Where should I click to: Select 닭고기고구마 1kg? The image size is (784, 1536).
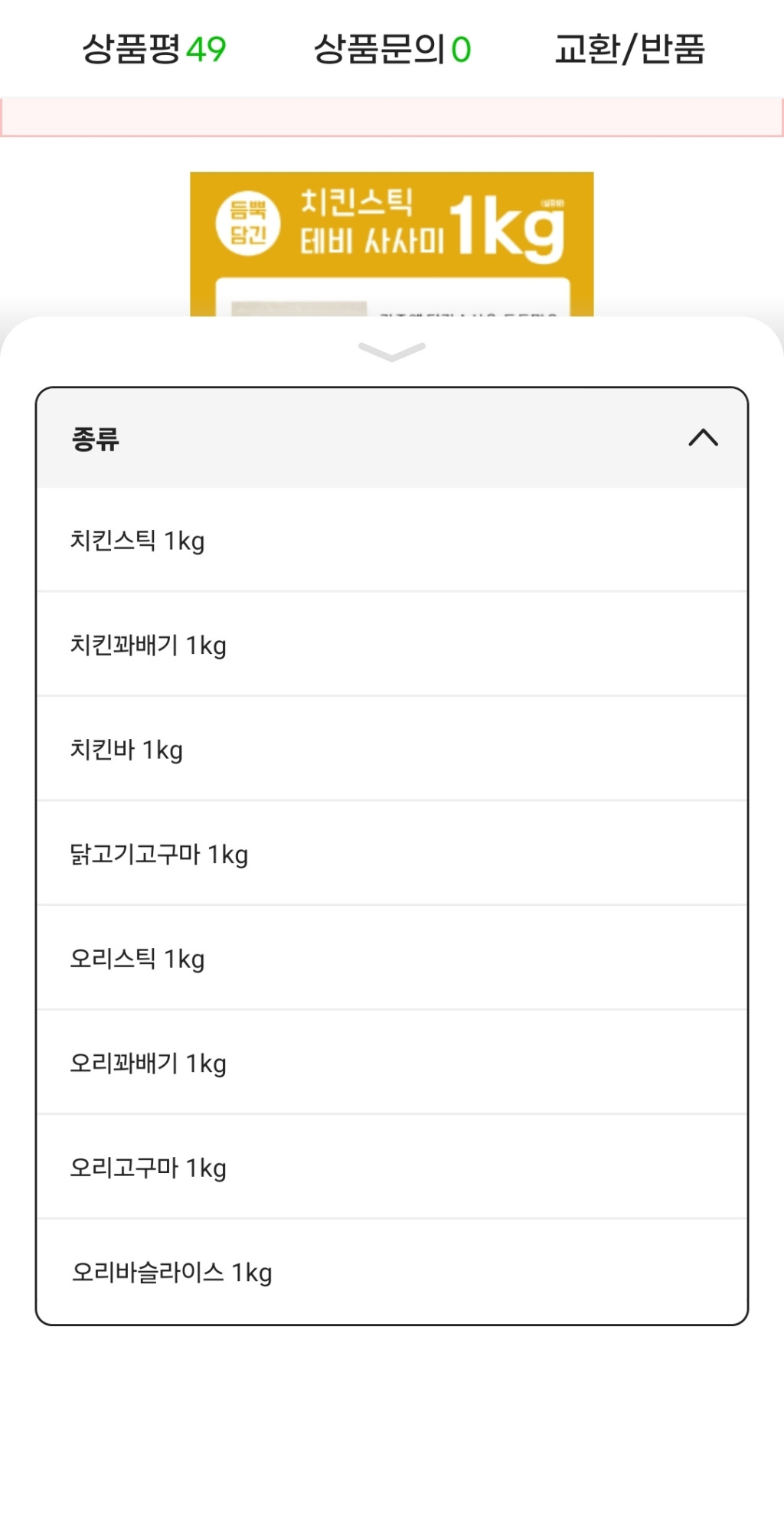coord(159,854)
